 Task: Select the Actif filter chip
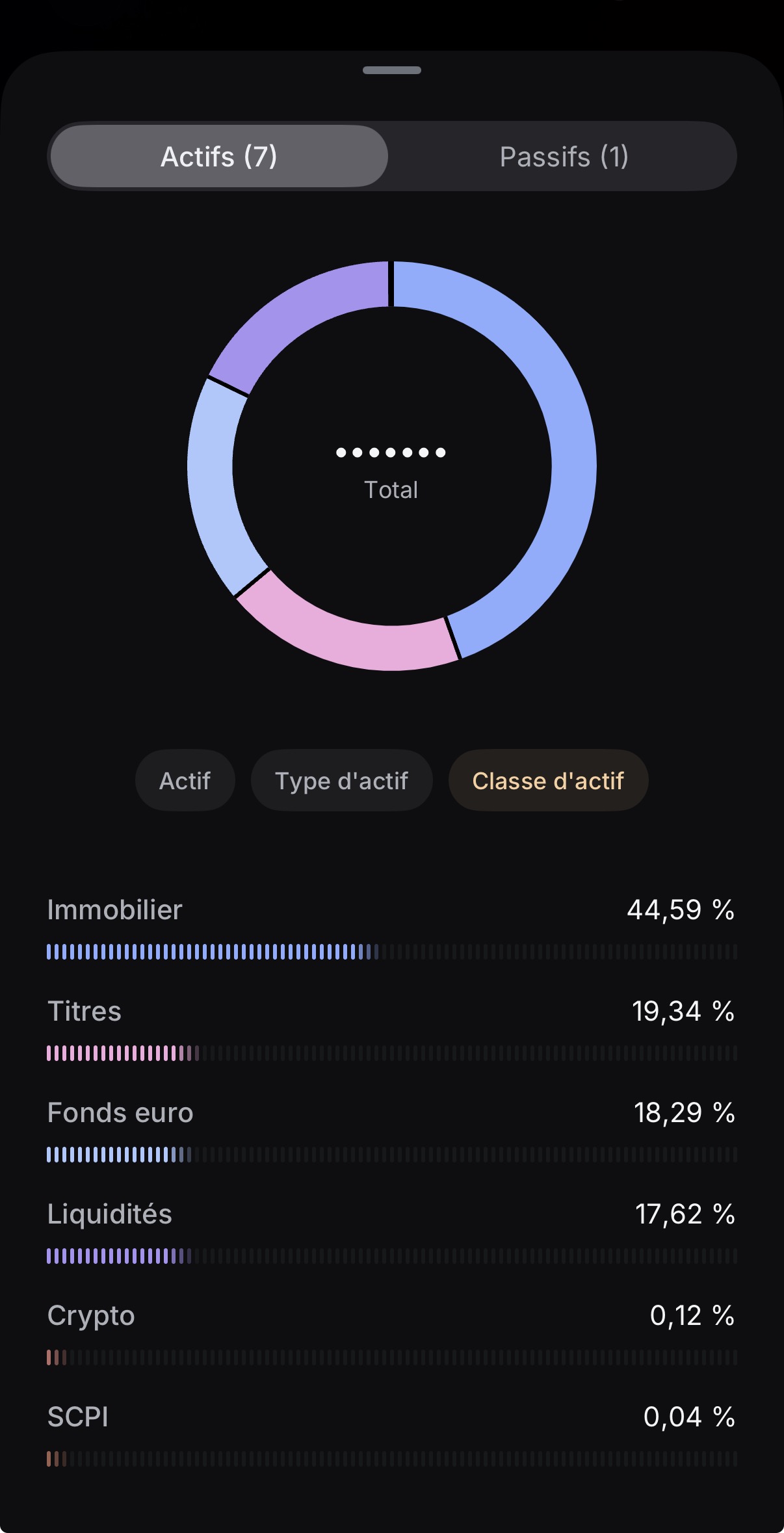[185, 780]
